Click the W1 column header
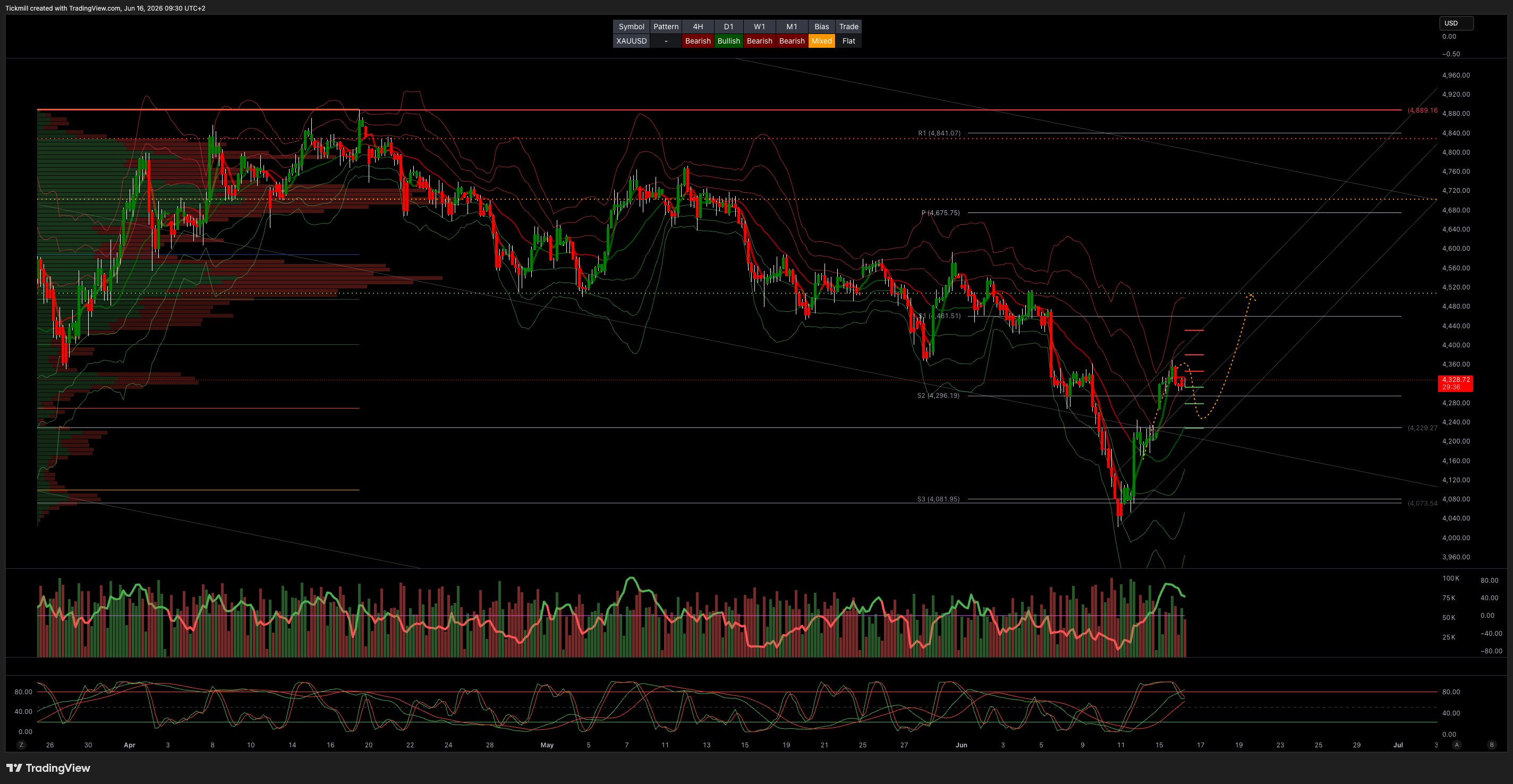Screen dimensions: 1513x784 (x=760, y=27)
